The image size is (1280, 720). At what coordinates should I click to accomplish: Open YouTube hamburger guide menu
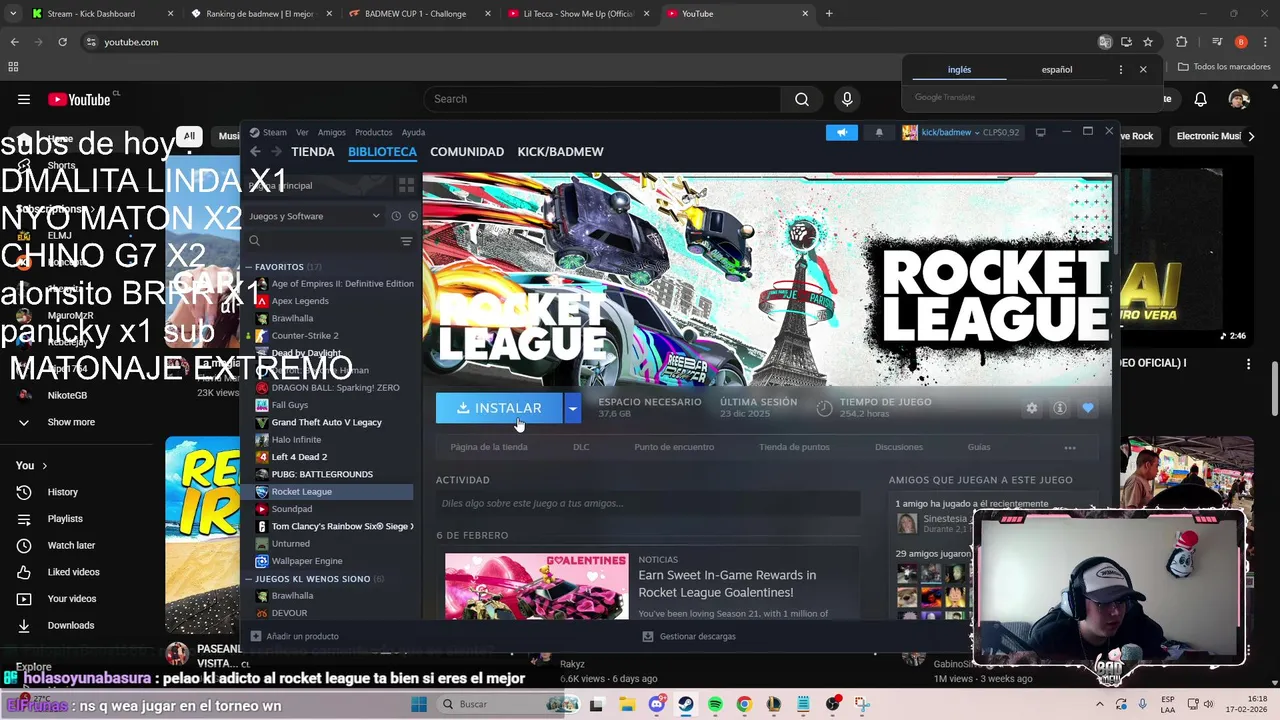tap(24, 99)
